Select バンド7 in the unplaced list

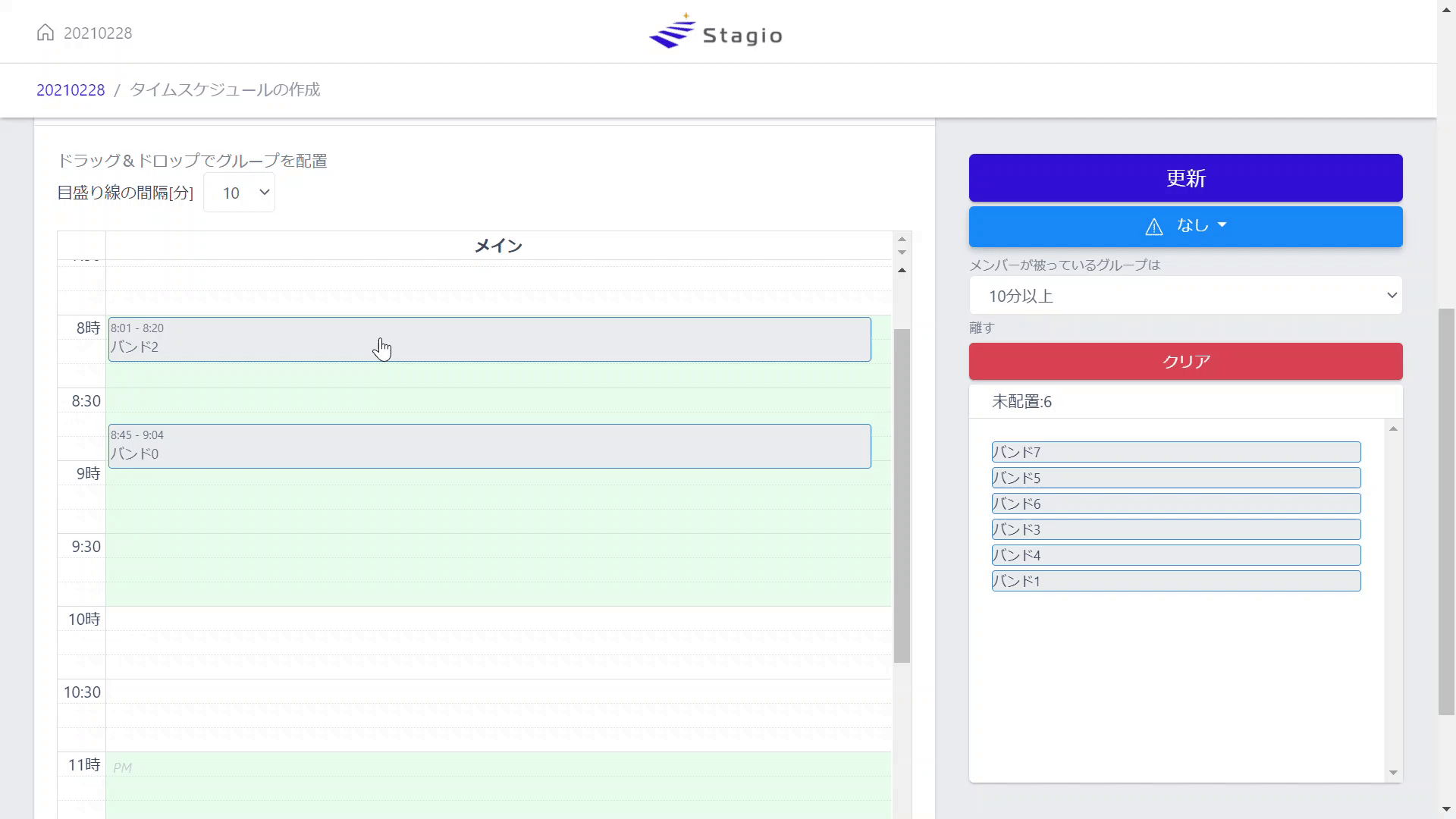(x=1175, y=452)
